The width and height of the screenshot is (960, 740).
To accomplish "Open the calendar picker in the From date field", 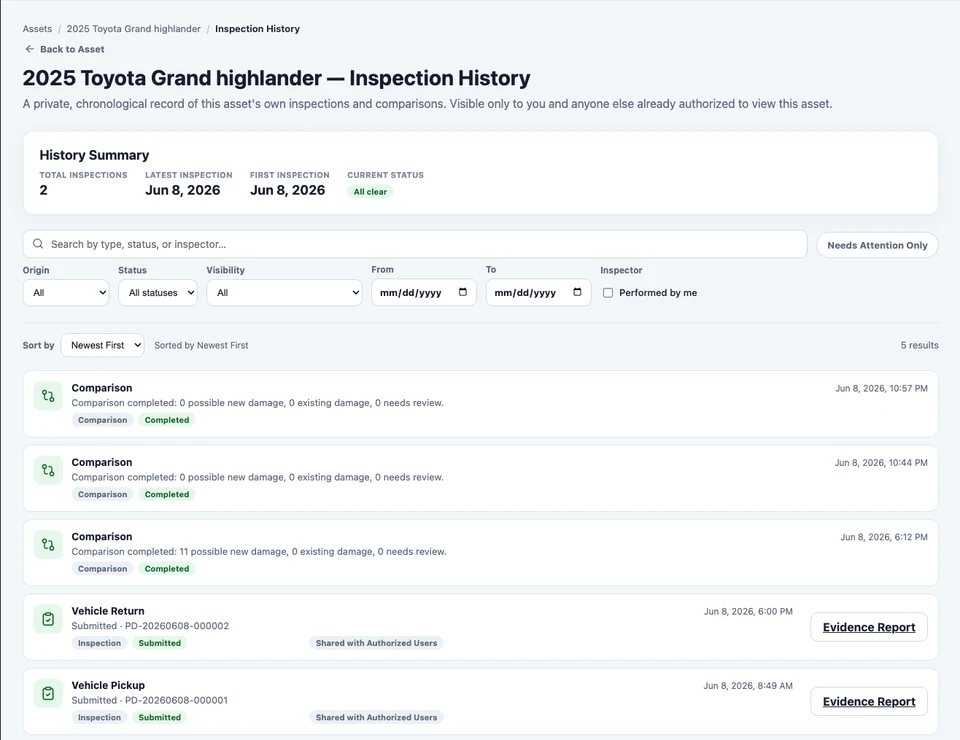I will (x=463, y=292).
